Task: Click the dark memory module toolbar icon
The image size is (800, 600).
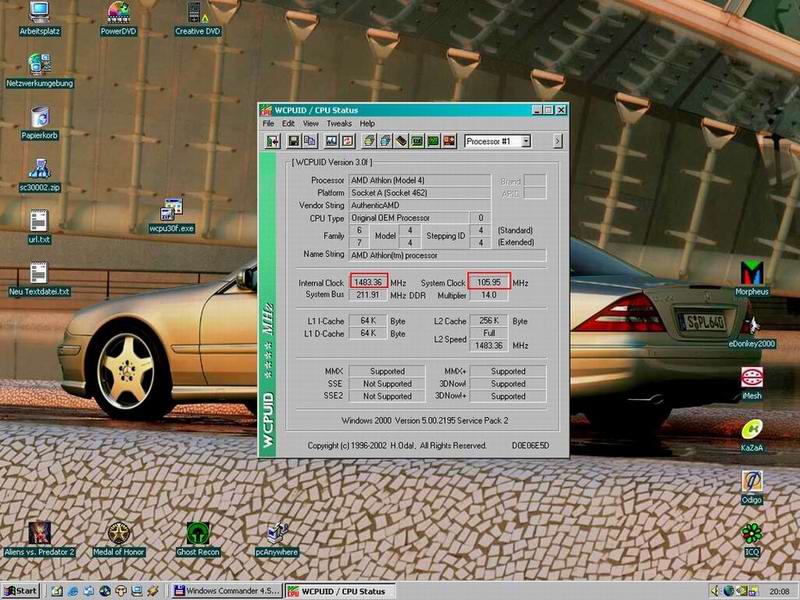Action: pyautogui.click(x=402, y=141)
